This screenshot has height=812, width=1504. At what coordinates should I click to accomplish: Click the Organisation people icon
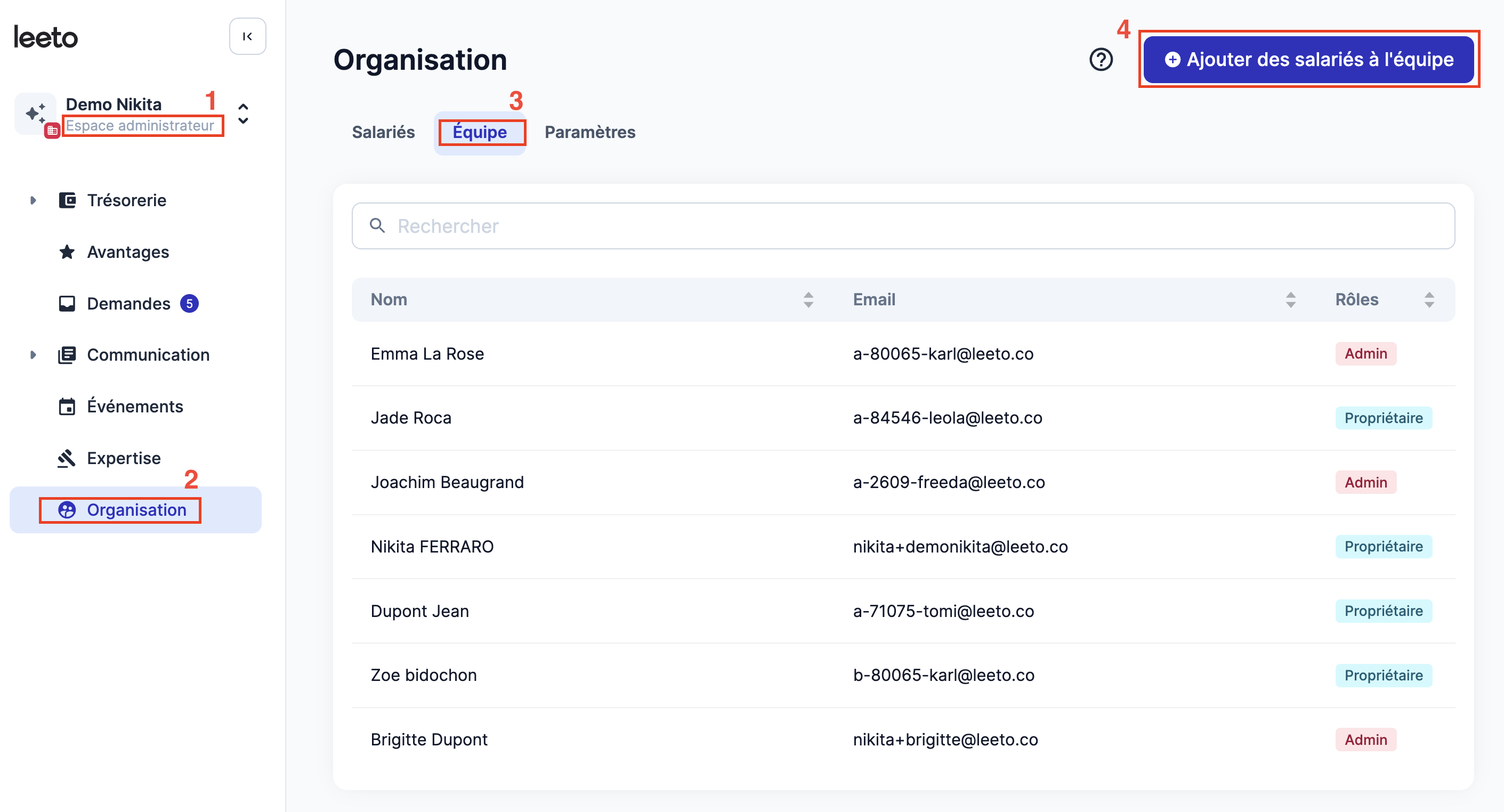[67, 510]
